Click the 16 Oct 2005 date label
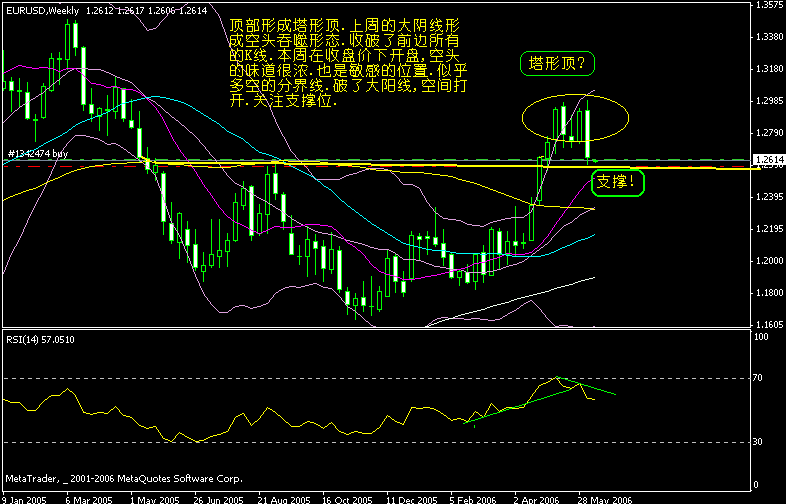Screen dimensions: 786x504 pos(347,499)
